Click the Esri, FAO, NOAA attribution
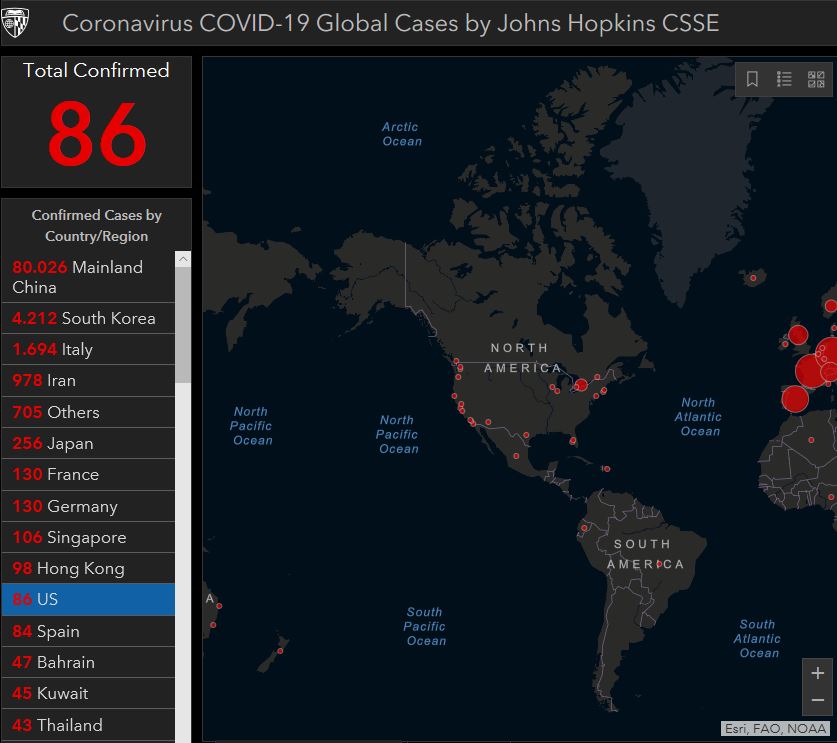The width and height of the screenshot is (837, 743). [775, 729]
